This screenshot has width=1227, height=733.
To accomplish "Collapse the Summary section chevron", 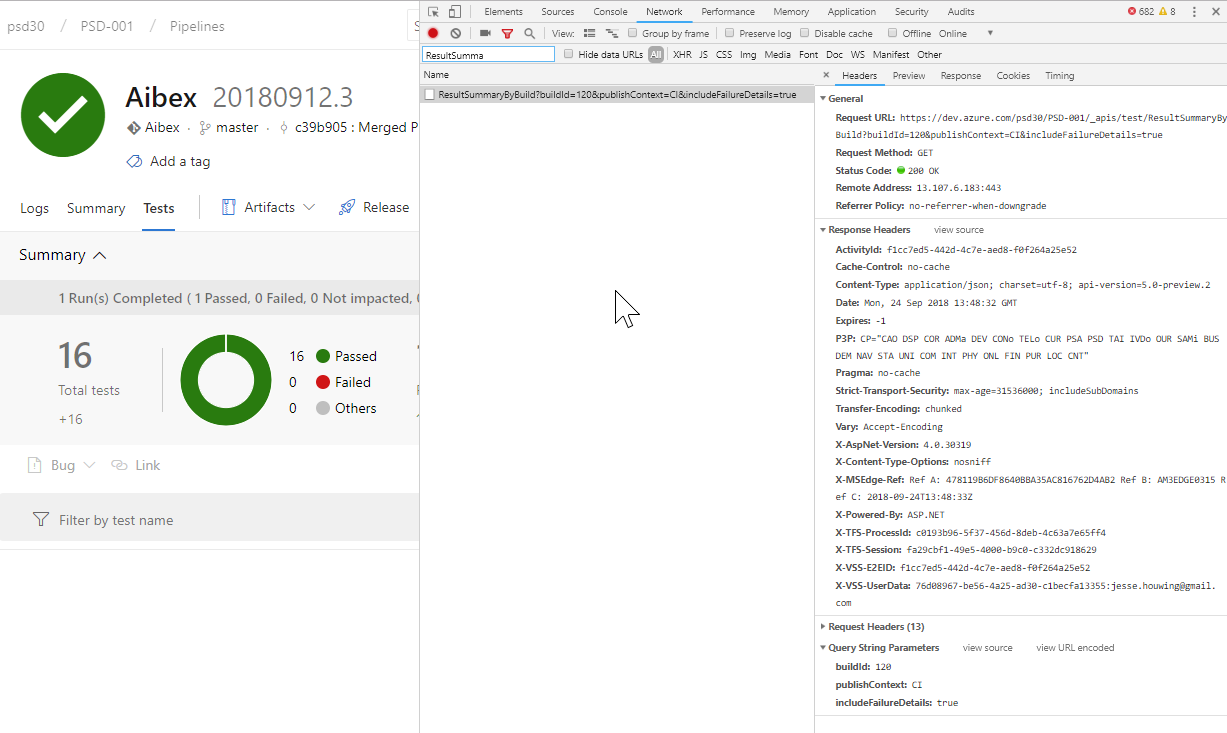I will [x=100, y=255].
